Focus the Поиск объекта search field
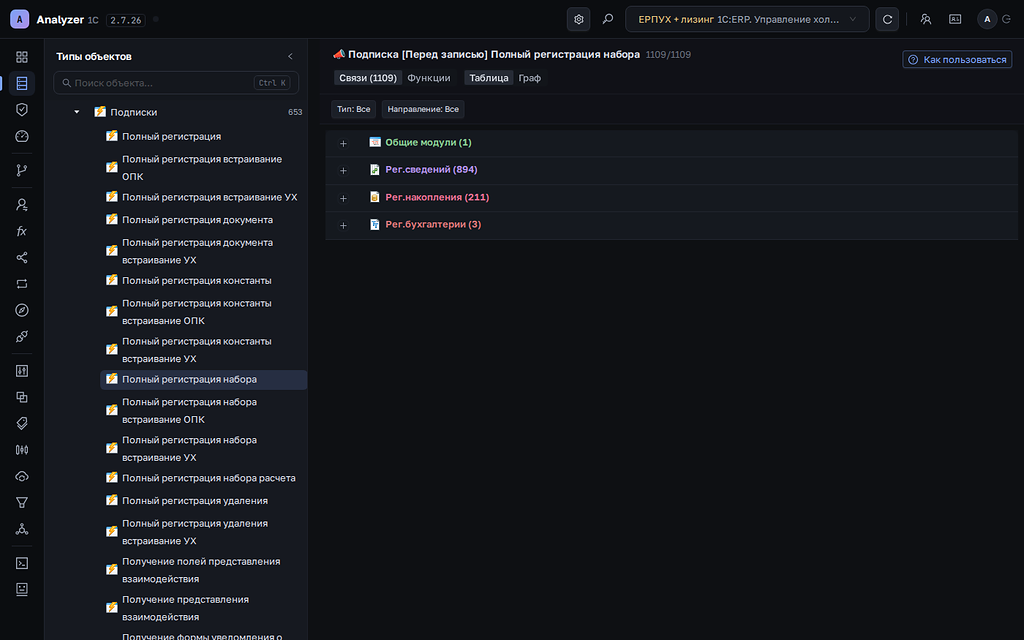The width and height of the screenshot is (1024, 640). click(x=176, y=83)
